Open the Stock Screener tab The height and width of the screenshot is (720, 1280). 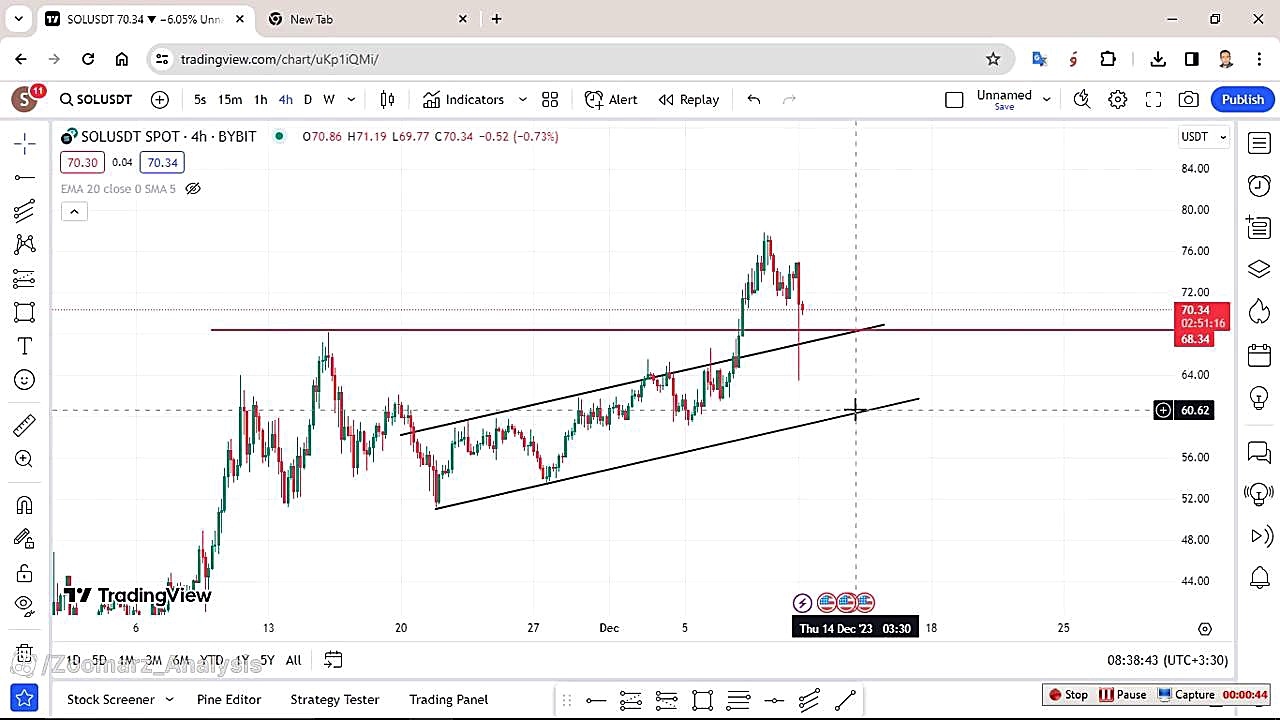110,699
